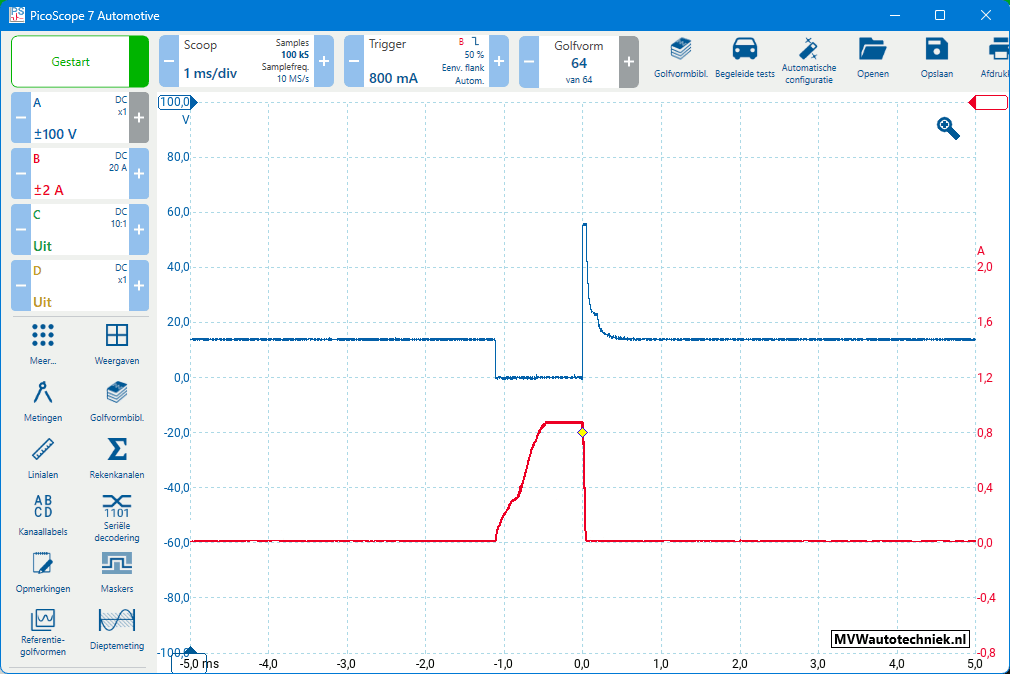
Task: Open the Maskers tool
Action: pyautogui.click(x=117, y=573)
